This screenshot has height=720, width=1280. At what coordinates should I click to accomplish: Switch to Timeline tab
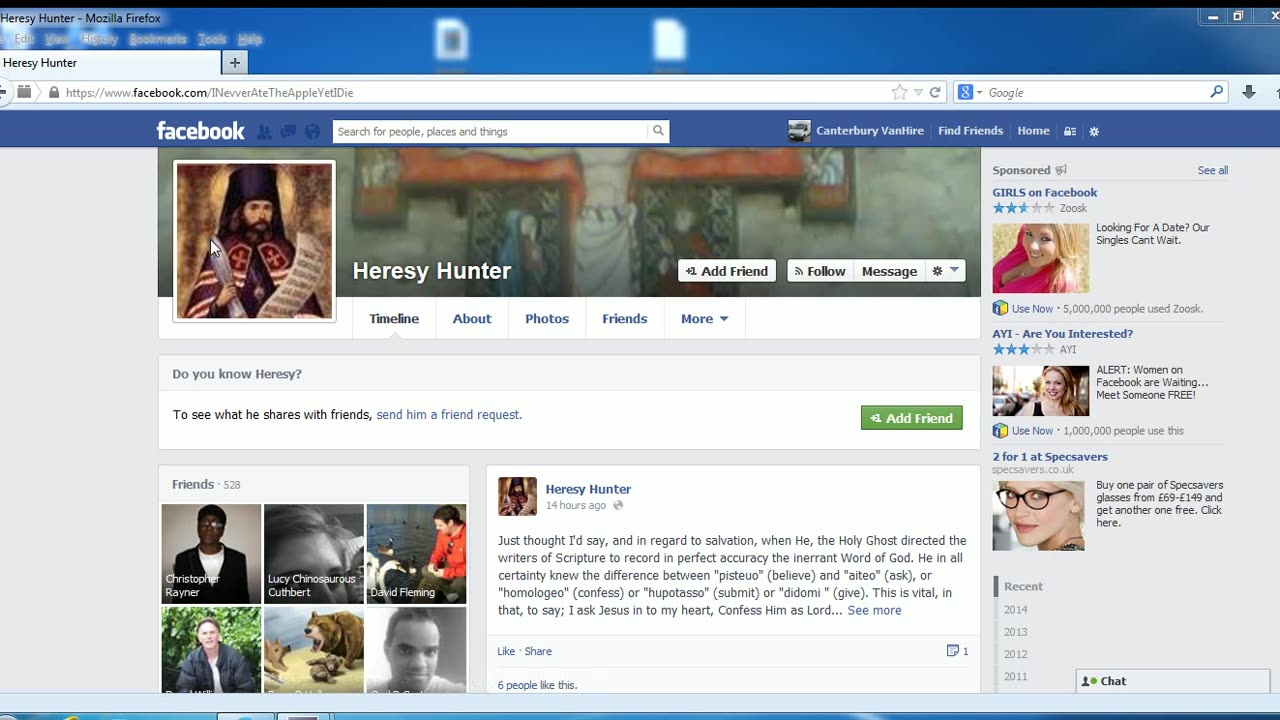coord(394,319)
